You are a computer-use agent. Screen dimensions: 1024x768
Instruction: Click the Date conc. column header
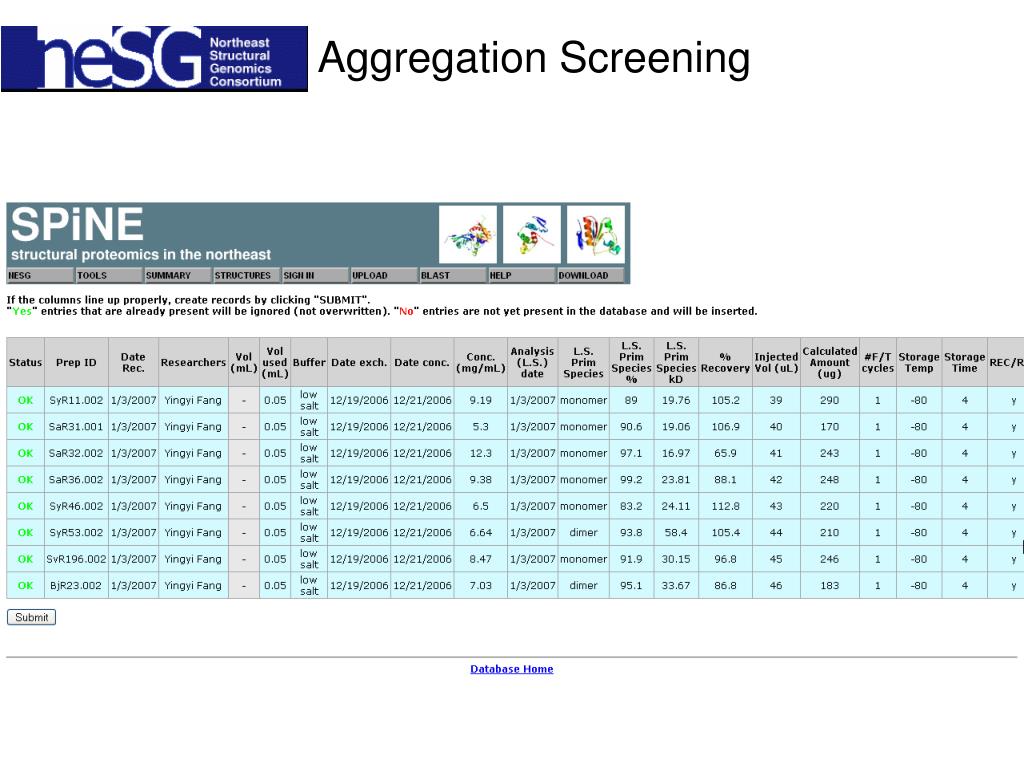pyautogui.click(x=422, y=362)
